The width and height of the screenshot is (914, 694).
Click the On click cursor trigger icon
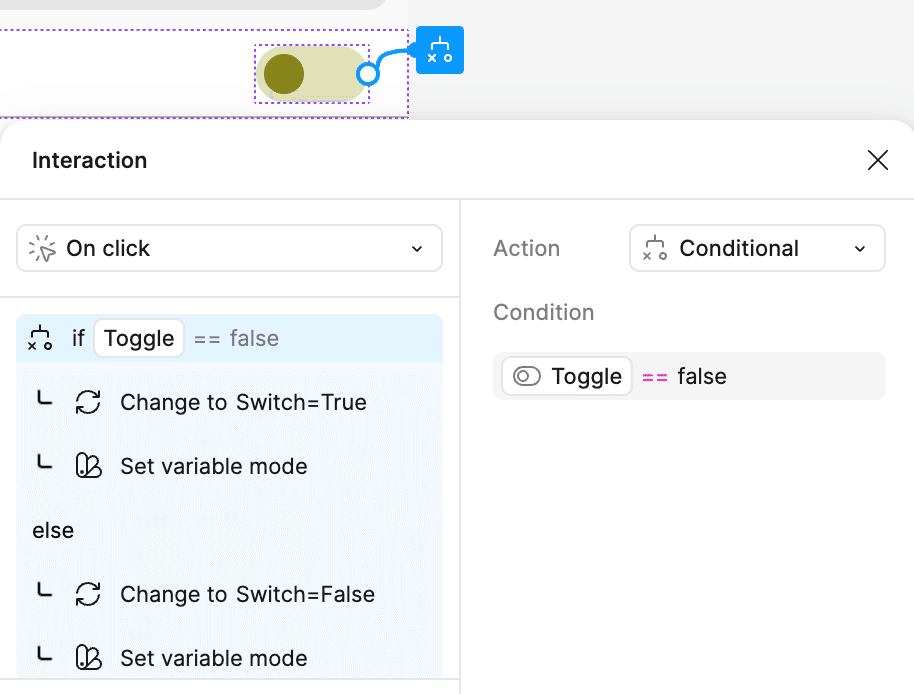tap(42, 248)
